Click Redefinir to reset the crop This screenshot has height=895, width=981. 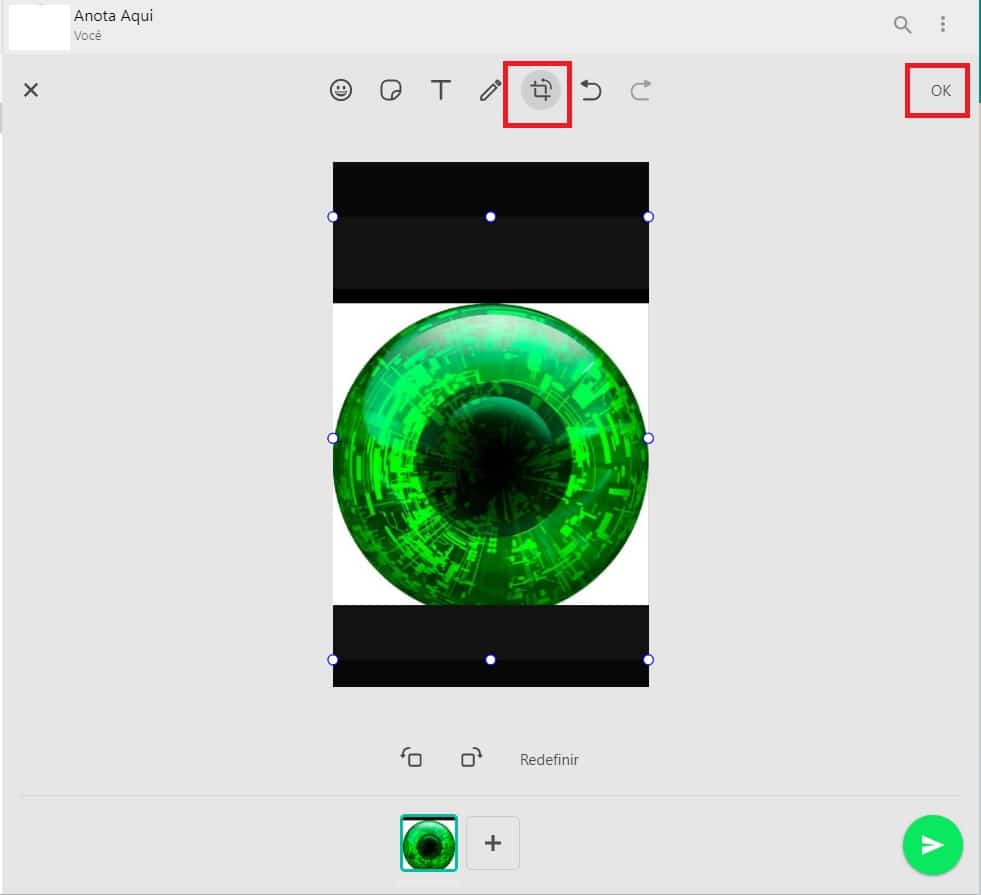(x=549, y=759)
